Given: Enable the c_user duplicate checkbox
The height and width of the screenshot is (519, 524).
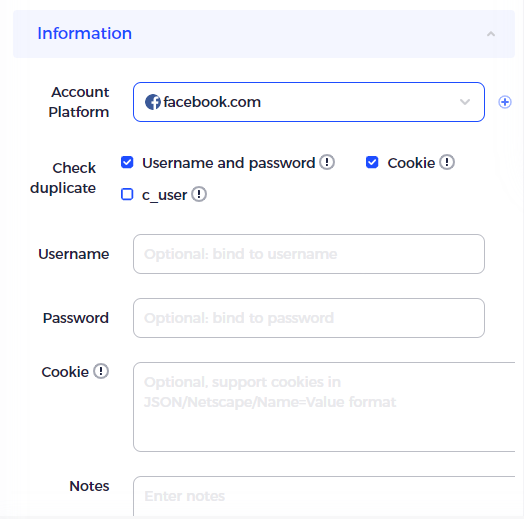Looking at the screenshot, I should tap(127, 194).
